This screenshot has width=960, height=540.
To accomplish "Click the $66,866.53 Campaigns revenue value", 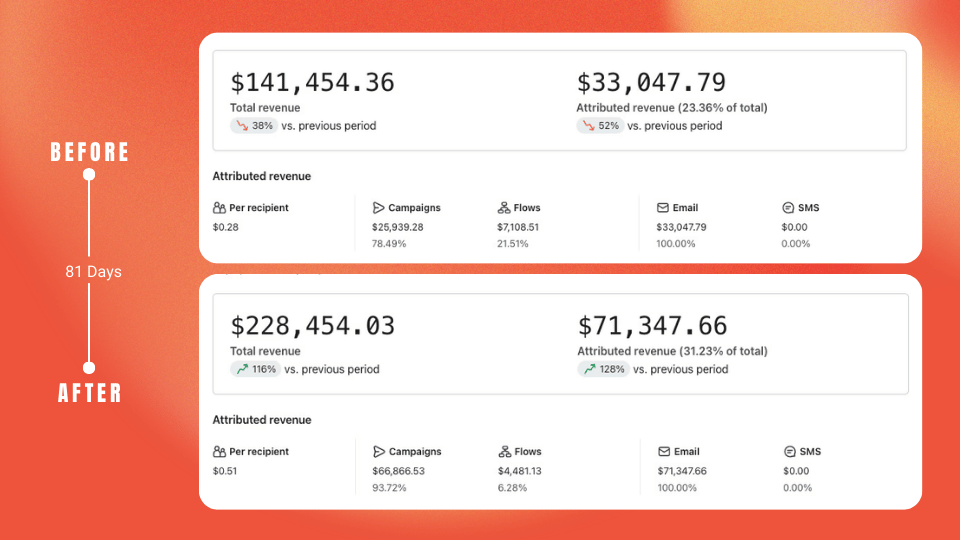I will (x=398, y=471).
